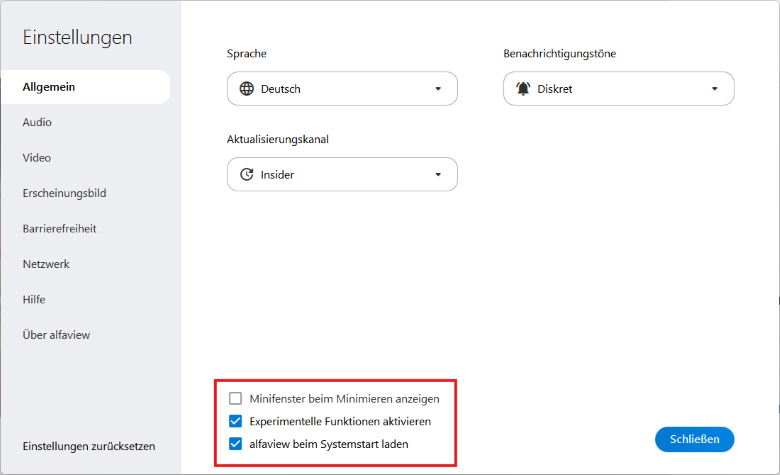This screenshot has width=780, height=475.
Task: Select the Netzwerk tab
Action: click(x=46, y=264)
